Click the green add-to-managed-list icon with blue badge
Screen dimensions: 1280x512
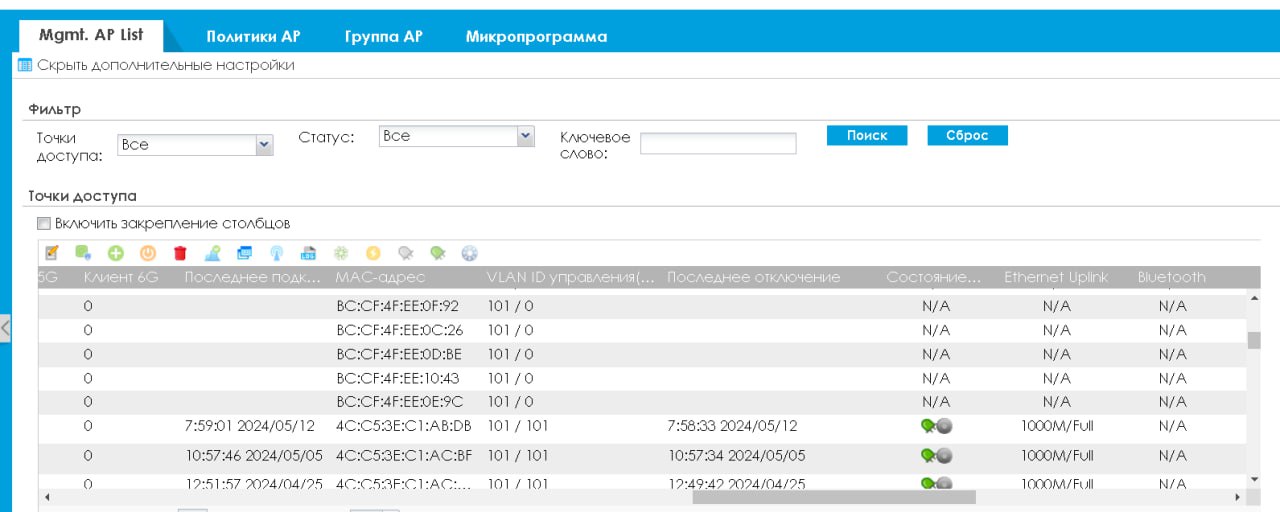coord(83,254)
